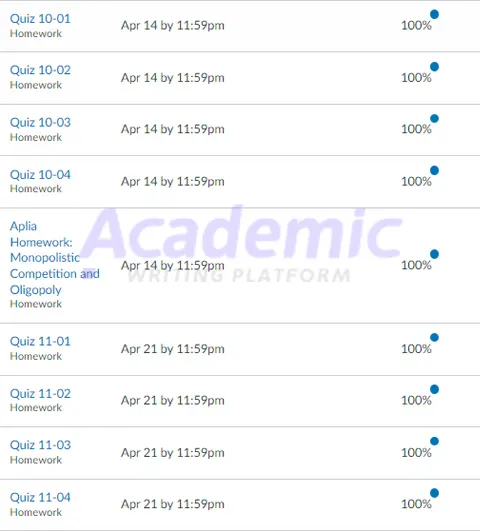
Task: Open the Quiz 10-03 link
Action: (40, 122)
